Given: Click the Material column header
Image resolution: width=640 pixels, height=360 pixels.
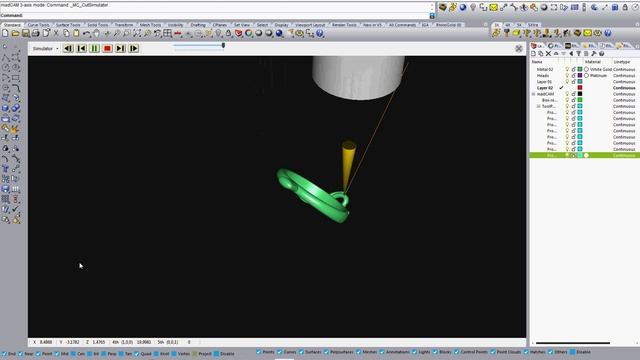Looking at the screenshot, I should pyautogui.click(x=593, y=62).
